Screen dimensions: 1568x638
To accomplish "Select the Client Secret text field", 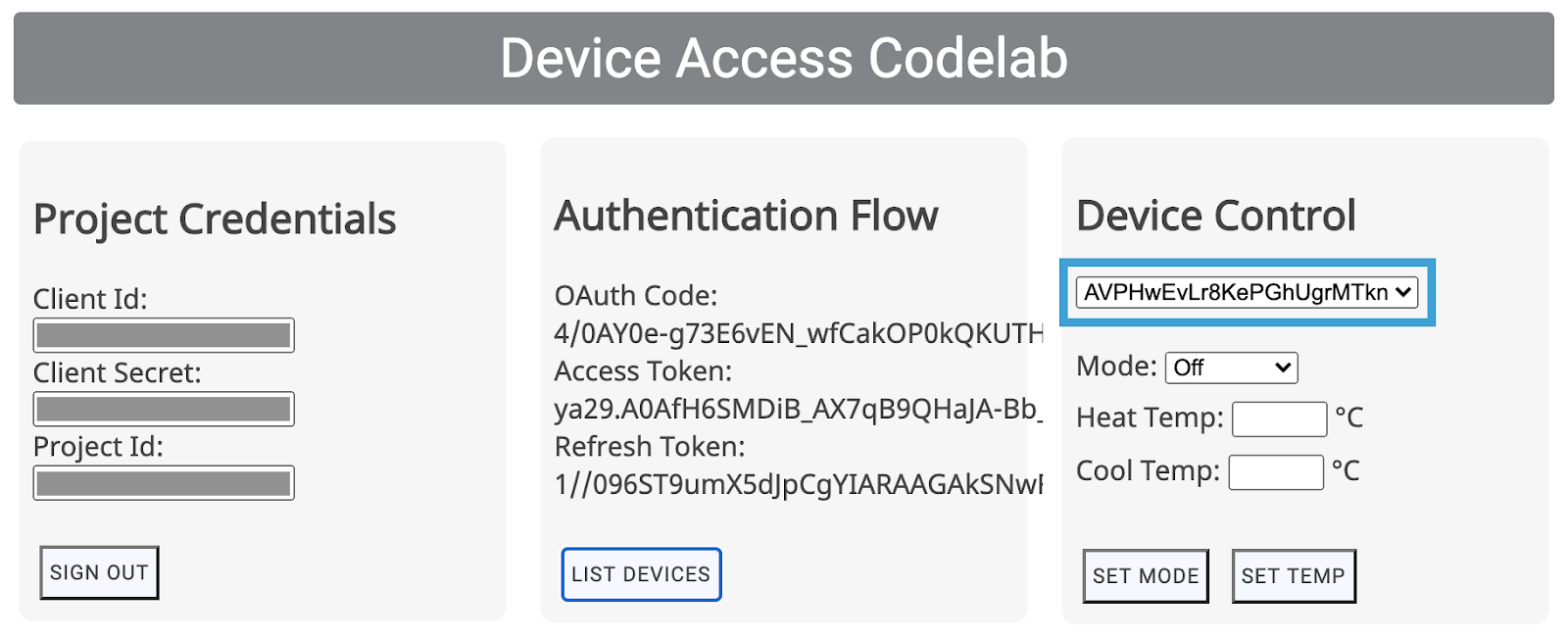I will (163, 408).
